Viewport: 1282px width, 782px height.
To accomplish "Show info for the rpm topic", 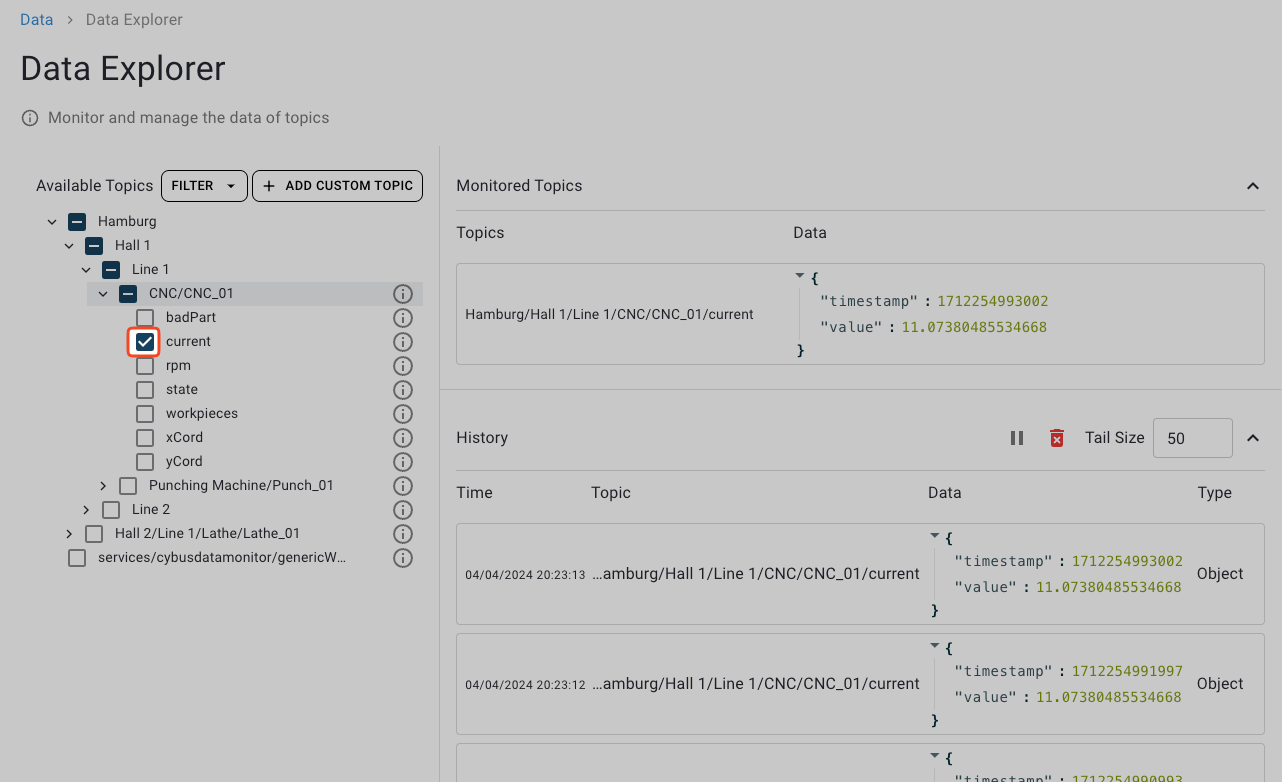I will click(403, 366).
